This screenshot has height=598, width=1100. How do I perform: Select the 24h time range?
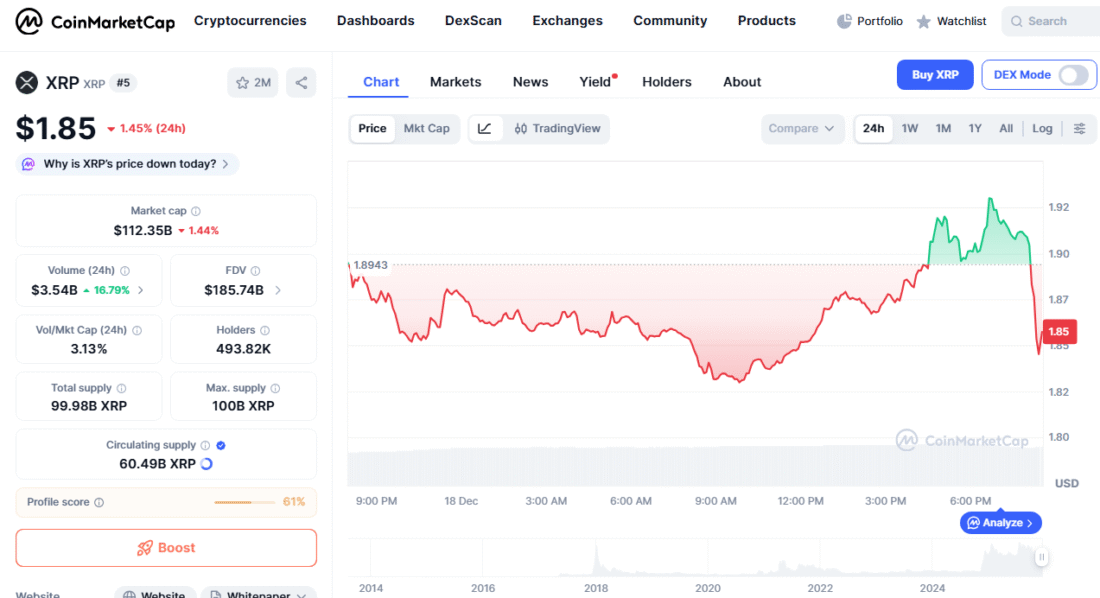point(873,128)
